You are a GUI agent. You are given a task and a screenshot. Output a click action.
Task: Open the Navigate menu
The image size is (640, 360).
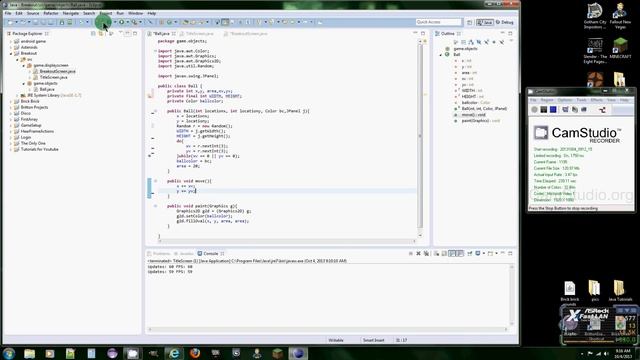tap(71, 13)
